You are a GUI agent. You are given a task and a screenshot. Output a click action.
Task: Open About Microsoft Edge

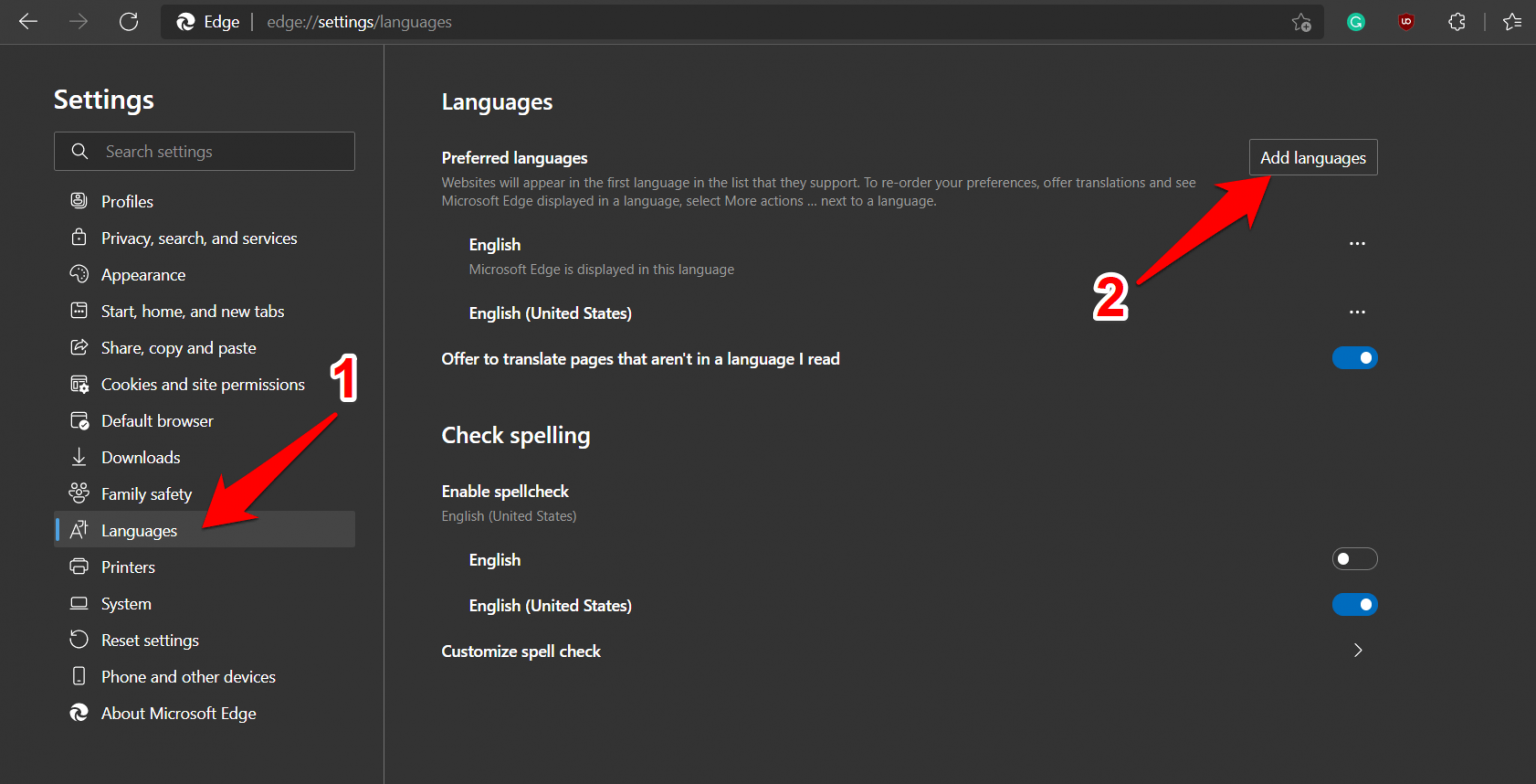[x=175, y=713]
